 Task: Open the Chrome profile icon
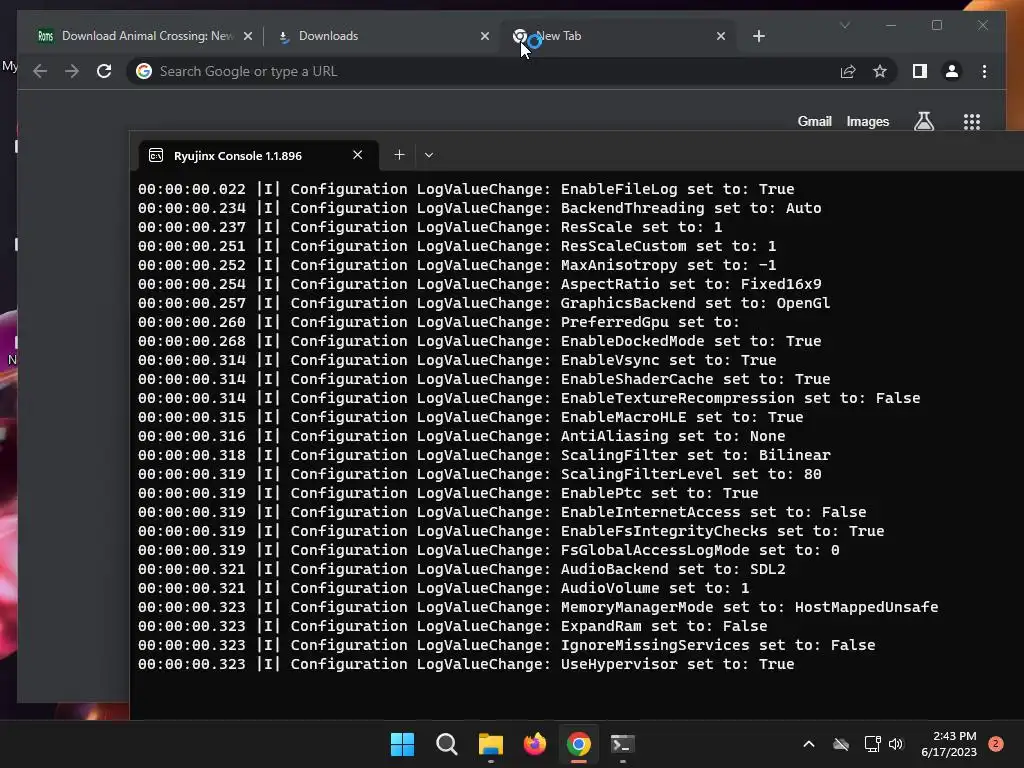952,71
